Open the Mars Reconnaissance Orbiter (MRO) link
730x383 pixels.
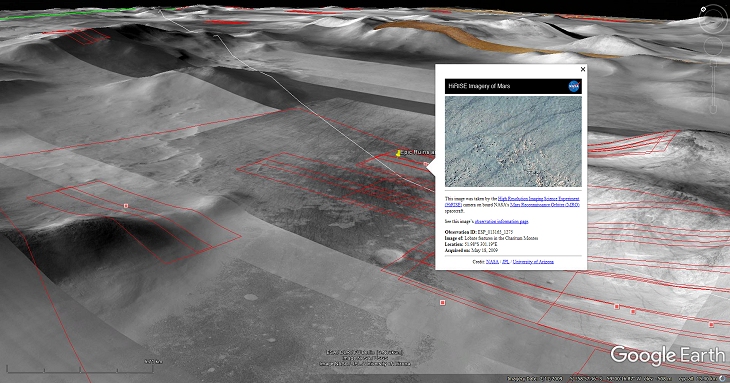pyautogui.click(x=545, y=204)
